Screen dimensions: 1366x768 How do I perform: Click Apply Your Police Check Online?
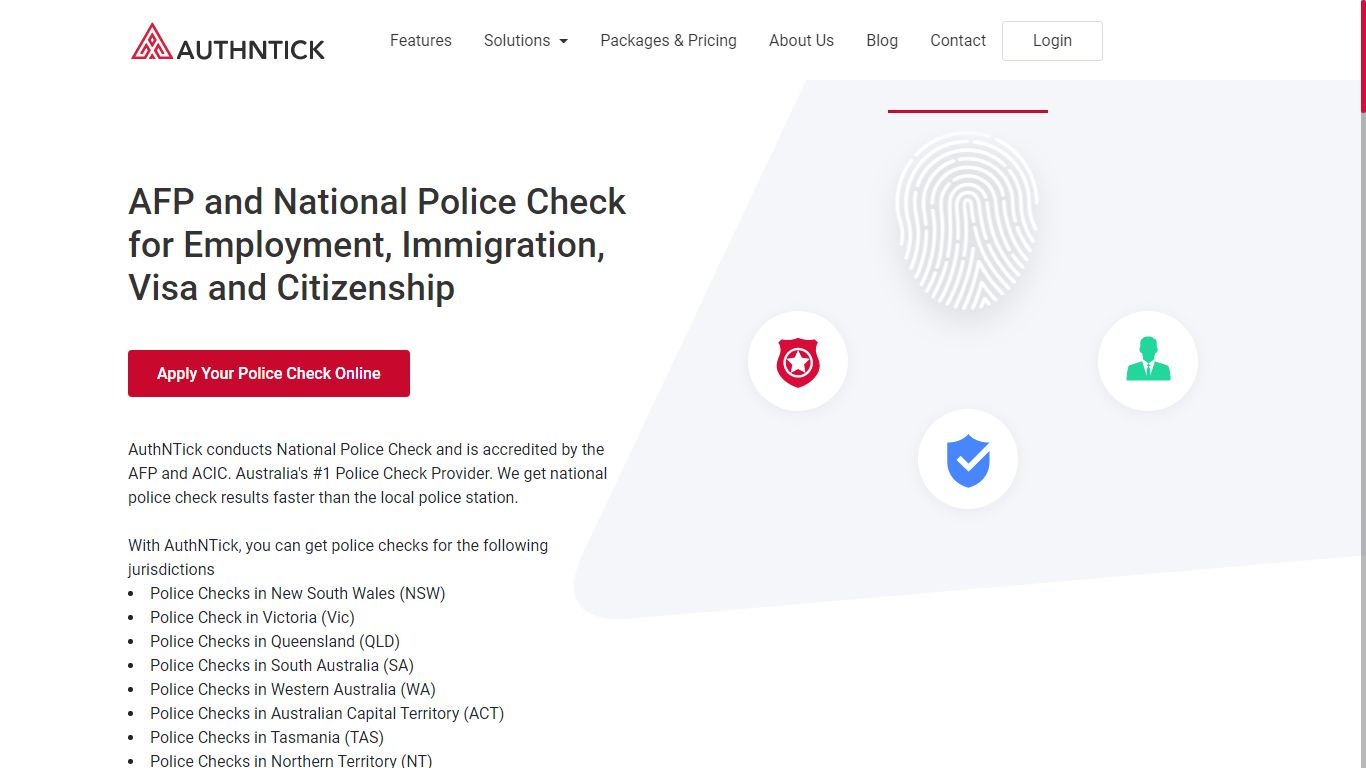click(x=269, y=373)
